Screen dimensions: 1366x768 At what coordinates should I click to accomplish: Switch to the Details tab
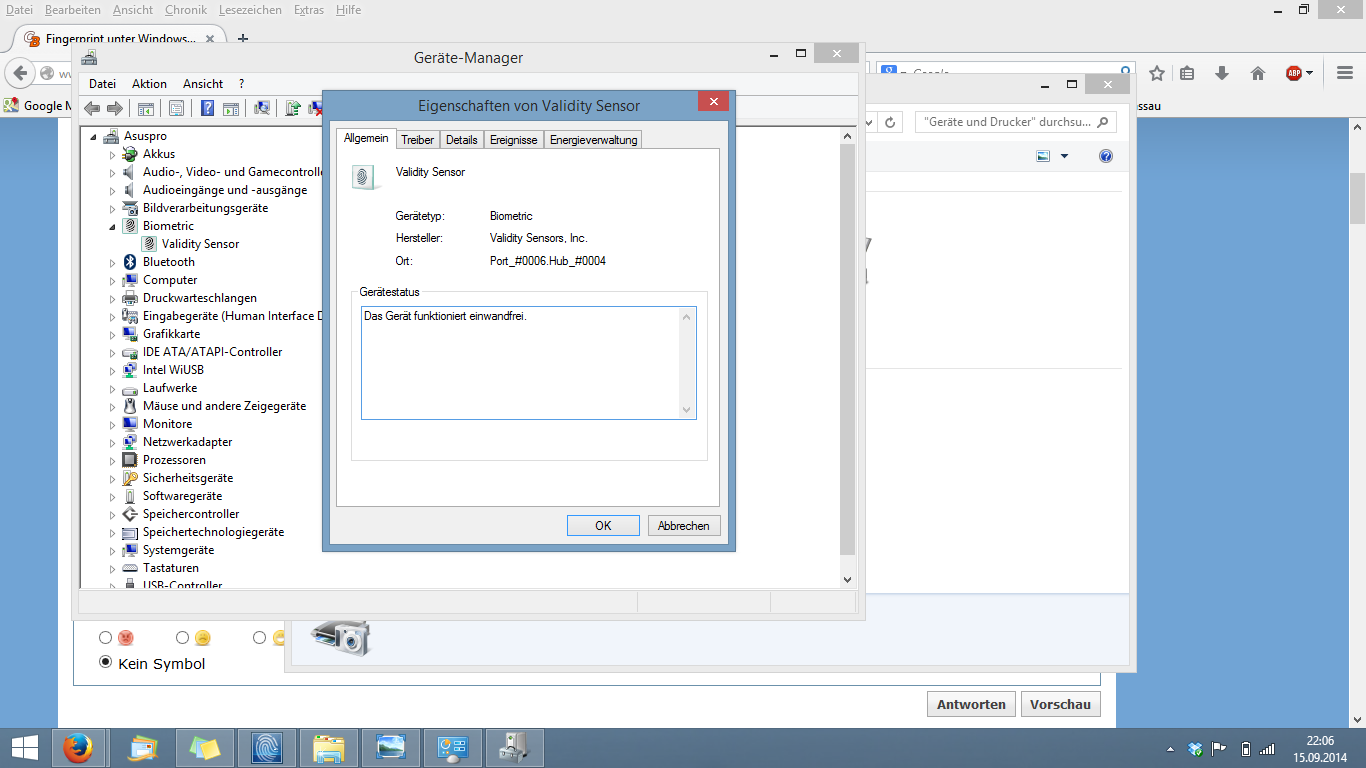tap(462, 140)
